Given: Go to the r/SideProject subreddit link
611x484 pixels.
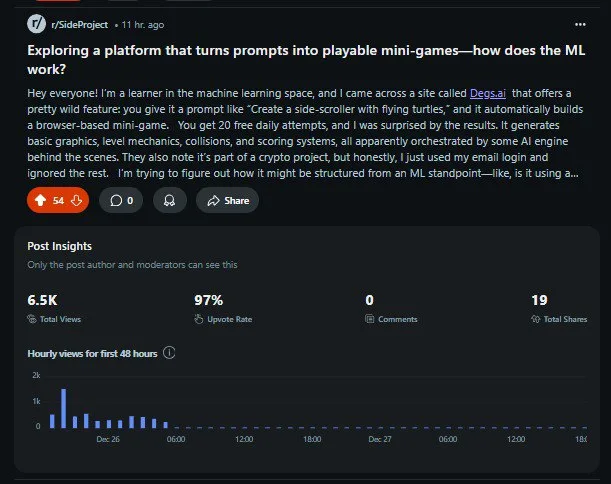Looking at the screenshot, I should 81,22.
